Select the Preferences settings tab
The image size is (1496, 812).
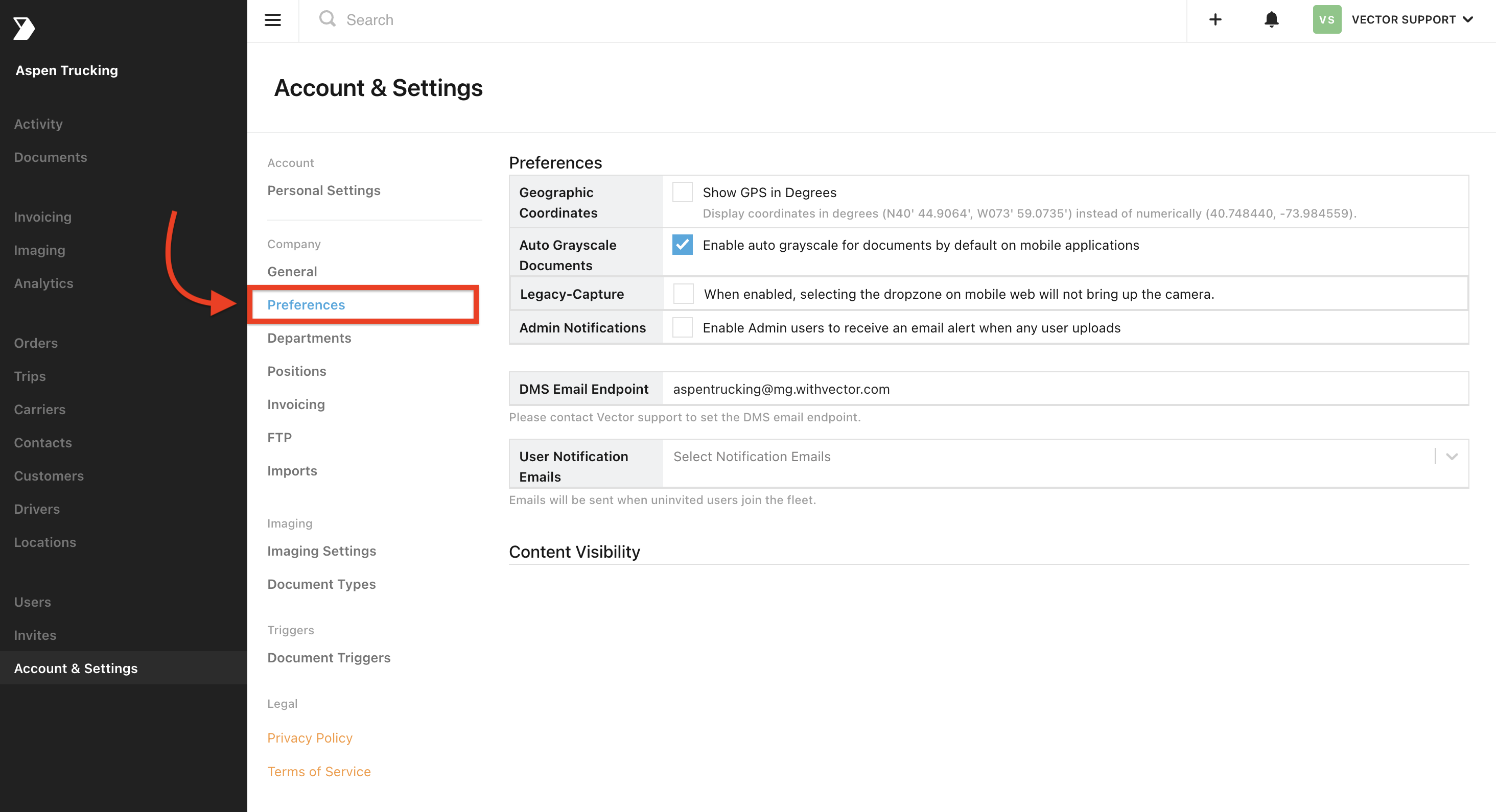(x=306, y=305)
